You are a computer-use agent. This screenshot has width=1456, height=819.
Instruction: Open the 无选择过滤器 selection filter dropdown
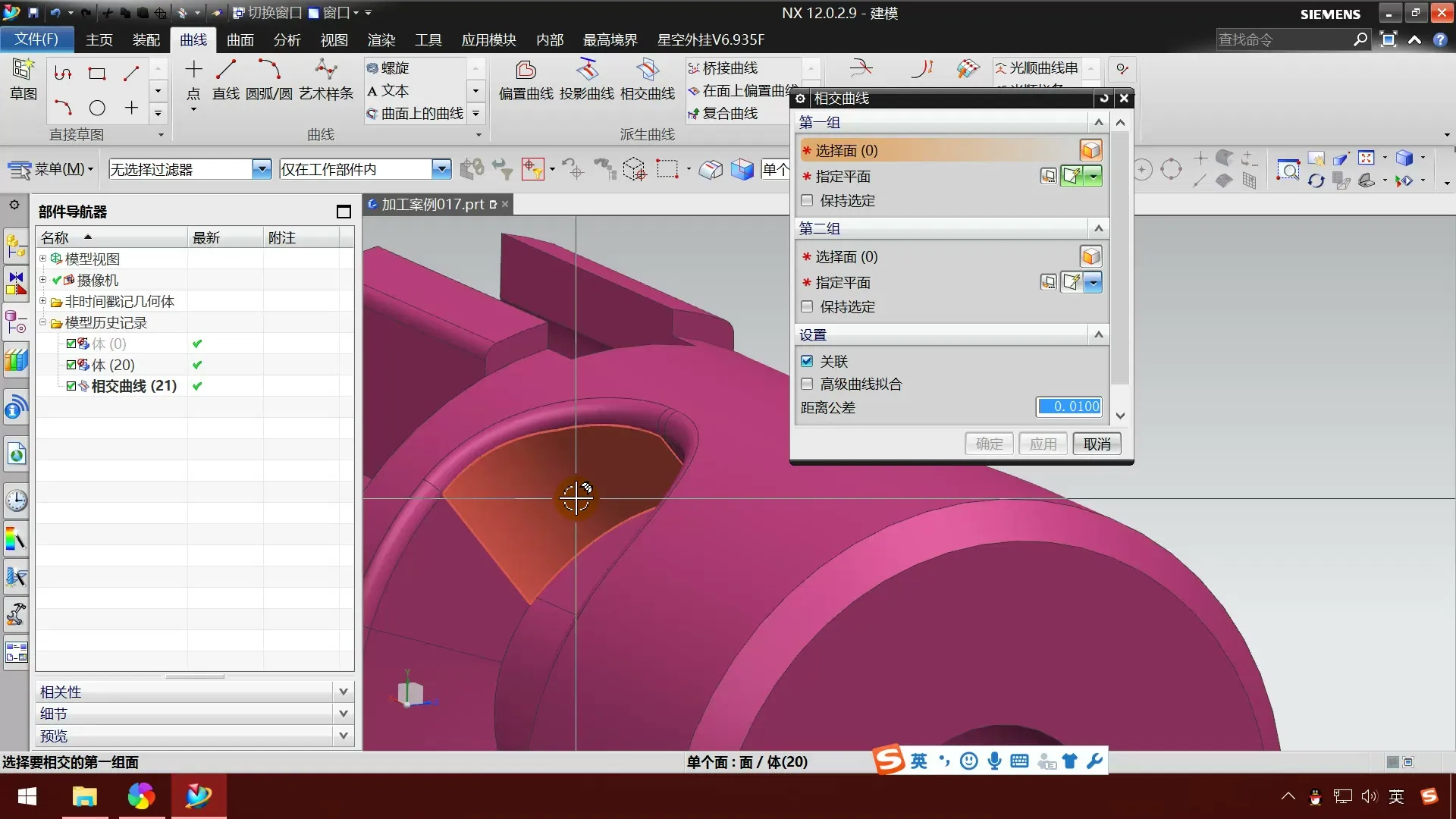(262, 168)
